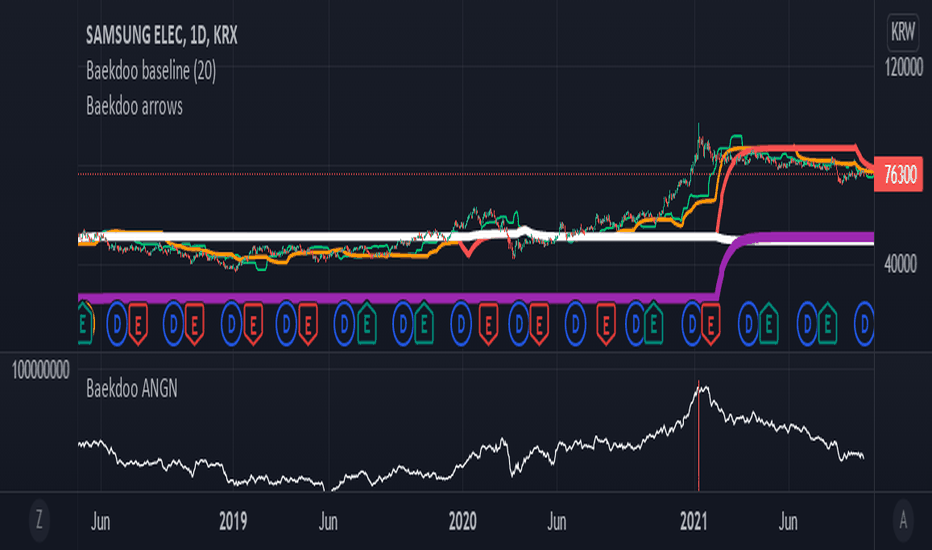Select the Baekdoo arrows indicator legend

pos(134,106)
